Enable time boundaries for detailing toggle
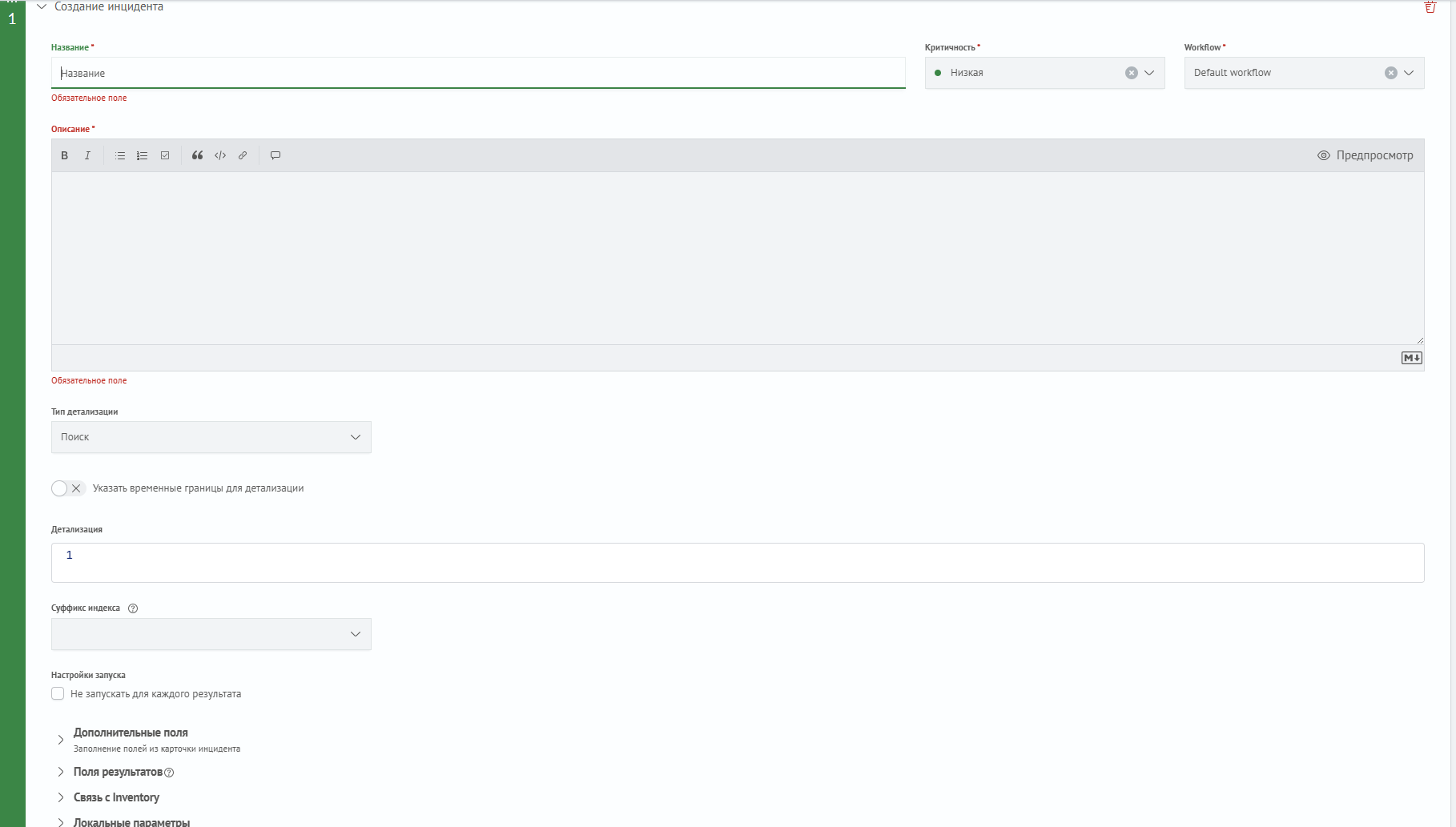Viewport: 1456px width, 827px height. (68, 488)
